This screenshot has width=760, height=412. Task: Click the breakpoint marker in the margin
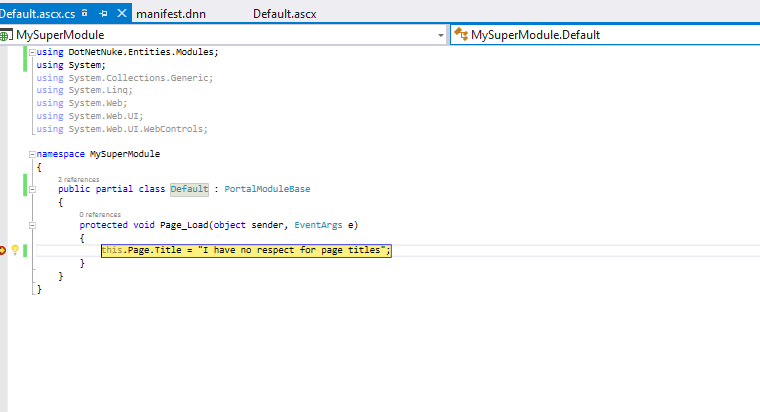click(x=3, y=250)
